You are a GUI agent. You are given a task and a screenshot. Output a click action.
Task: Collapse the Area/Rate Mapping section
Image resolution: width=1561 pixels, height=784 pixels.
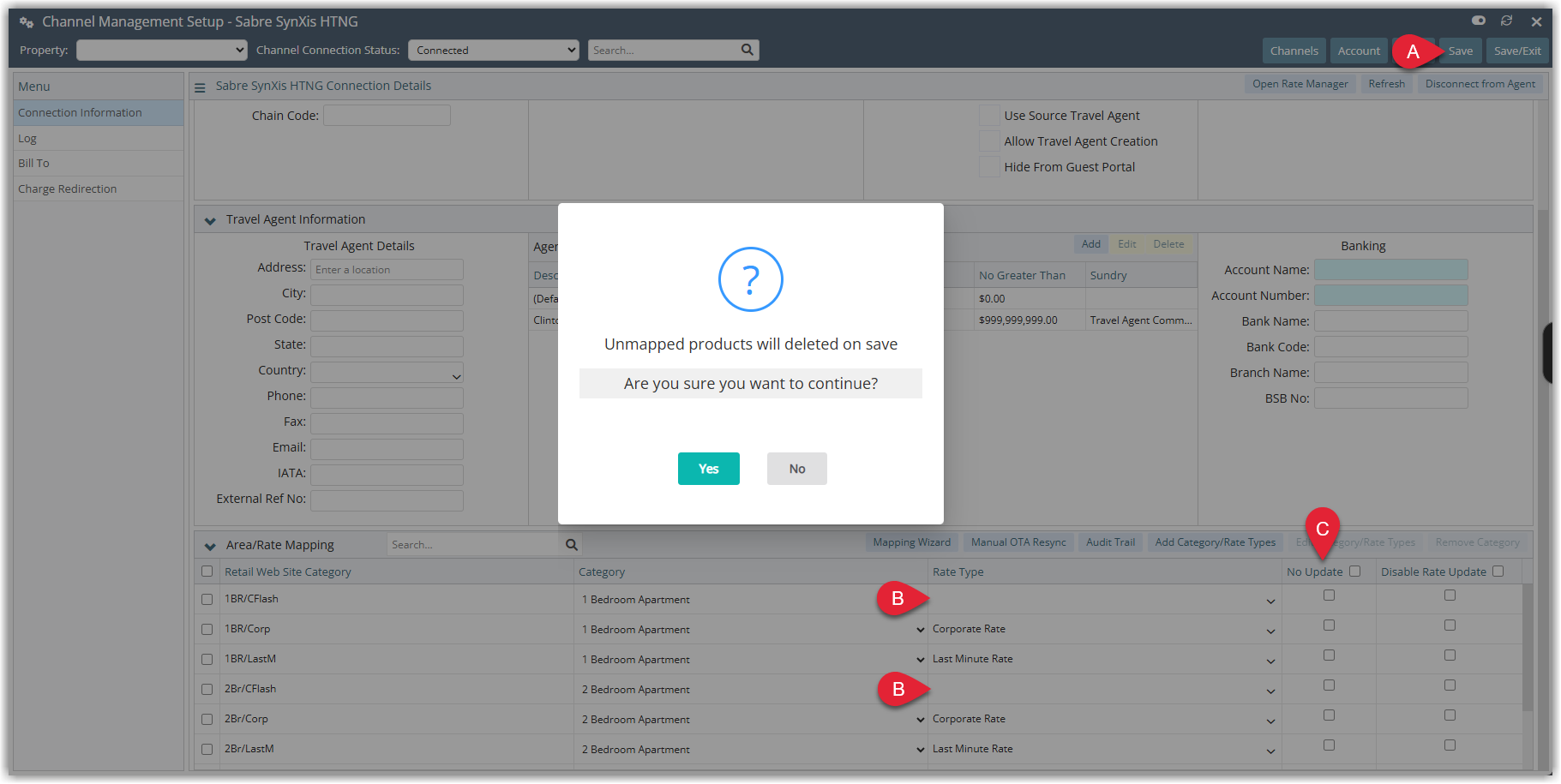click(210, 546)
